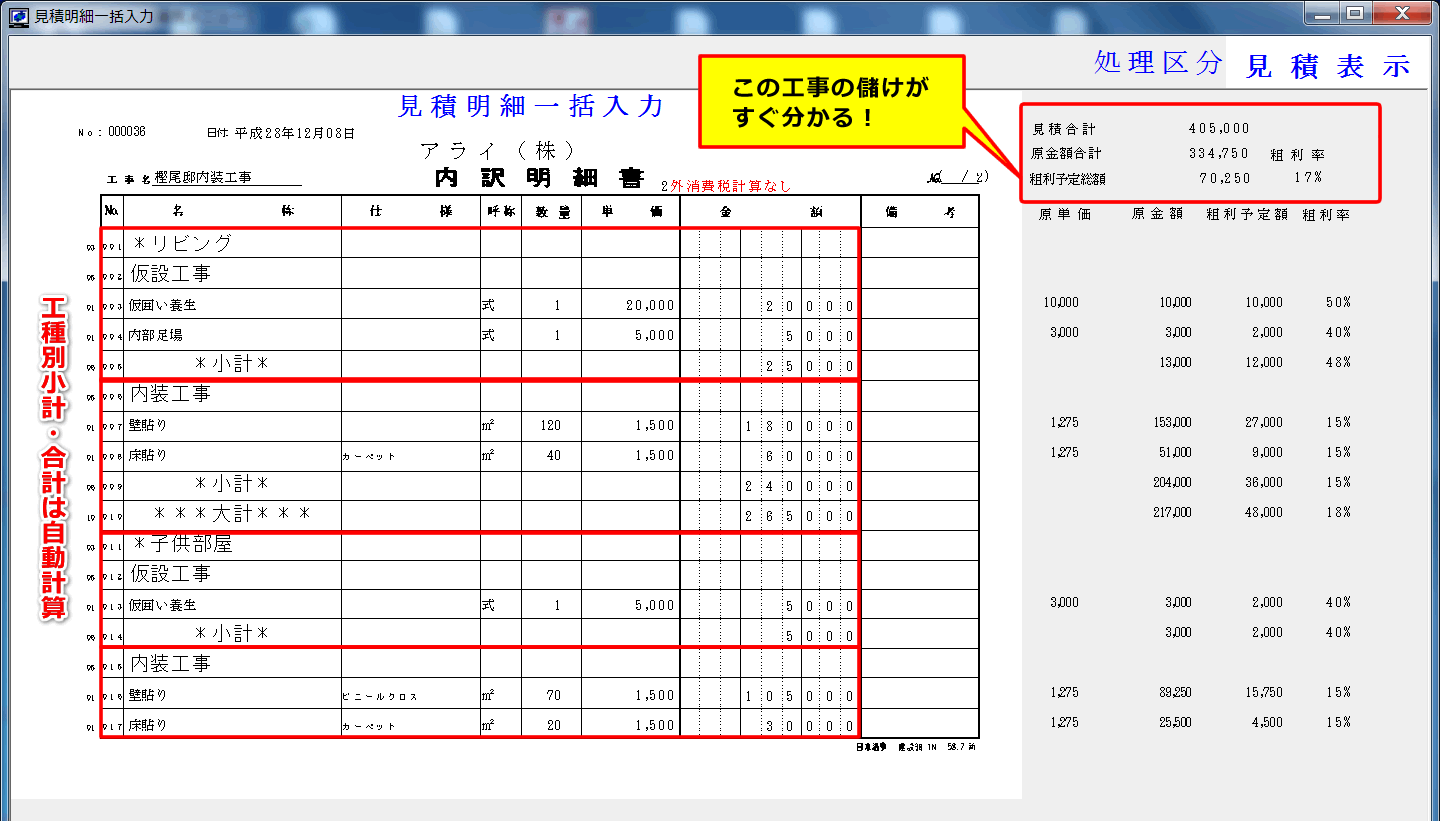Click the application icon in the title bar

click(18, 16)
